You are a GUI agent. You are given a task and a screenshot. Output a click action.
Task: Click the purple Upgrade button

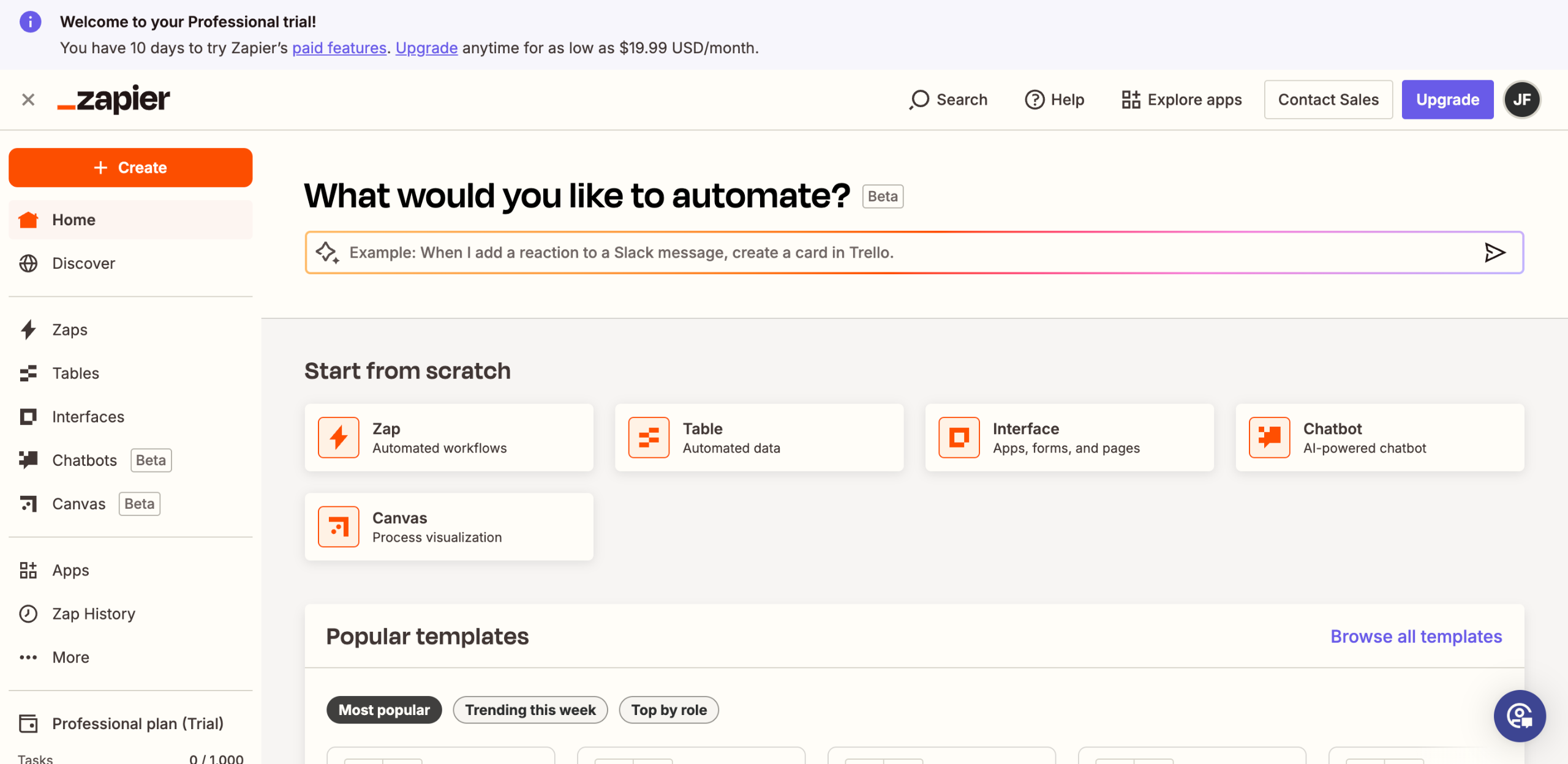[1447, 100]
